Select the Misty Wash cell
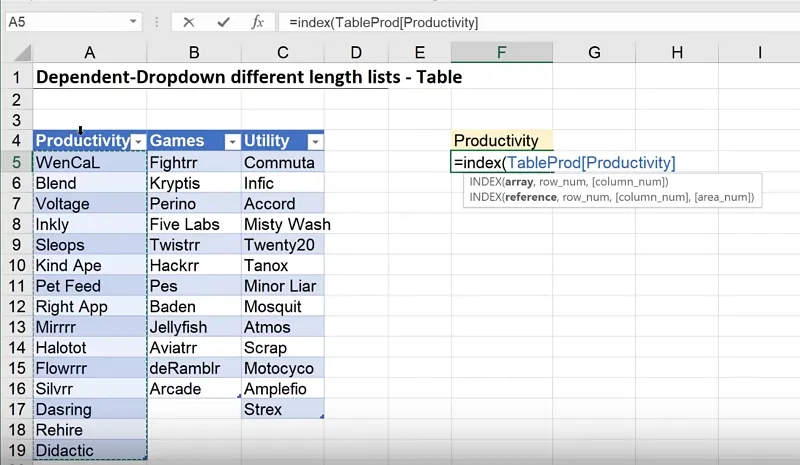The image size is (800, 465). click(x=286, y=224)
